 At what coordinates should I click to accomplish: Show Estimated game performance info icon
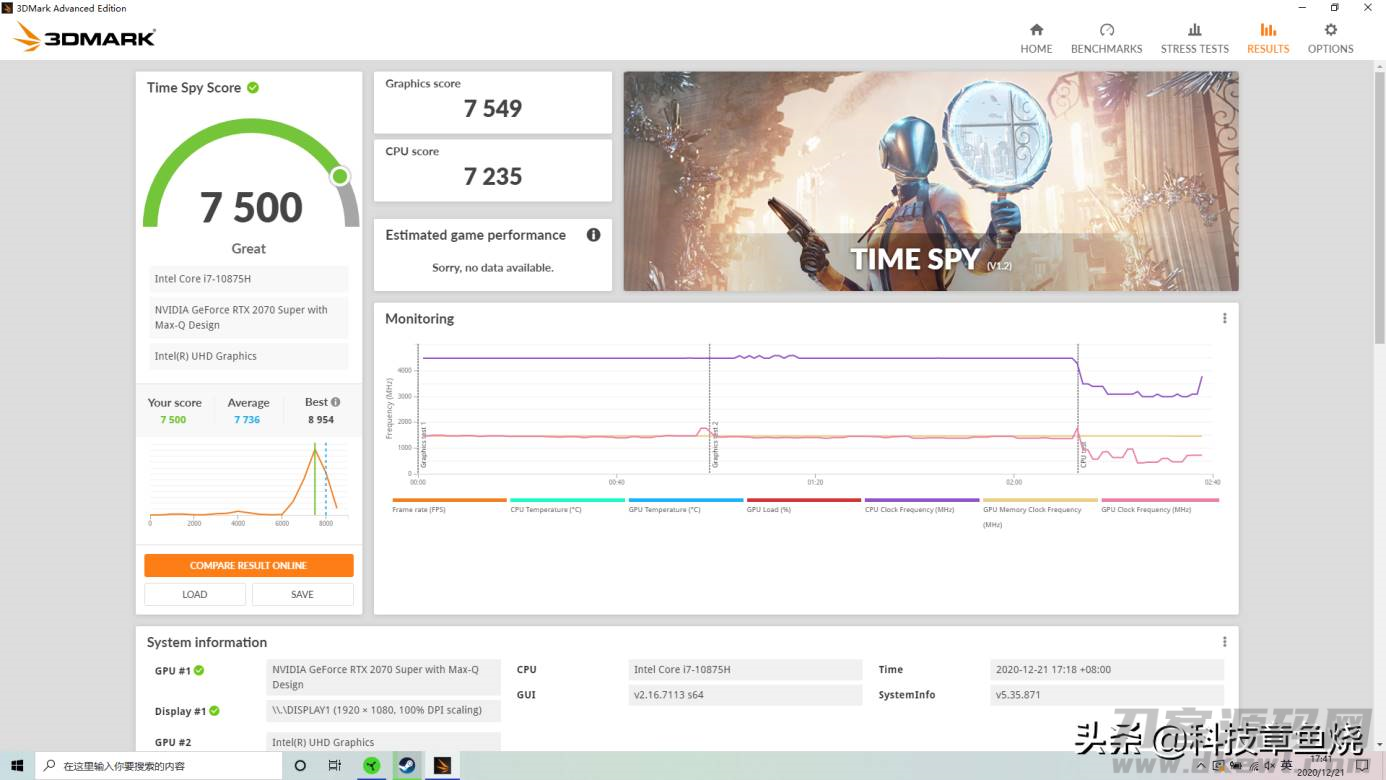(593, 235)
